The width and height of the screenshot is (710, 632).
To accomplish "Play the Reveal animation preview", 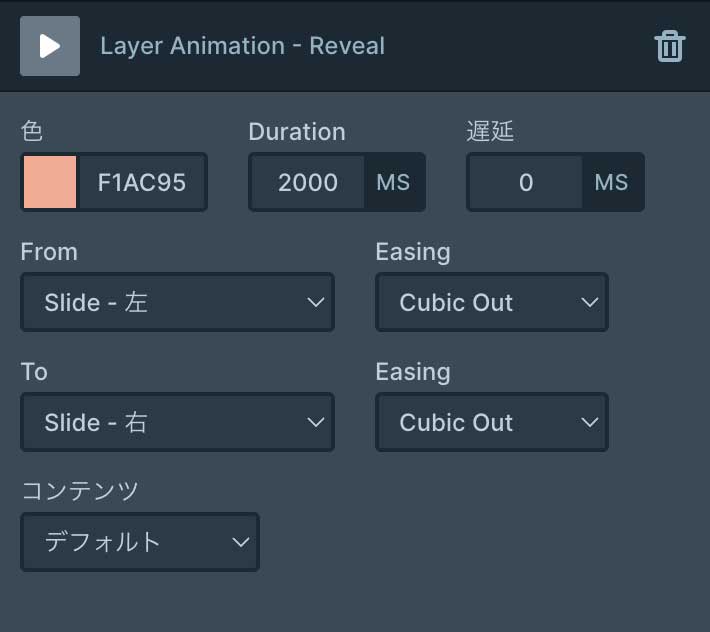I will (49, 46).
